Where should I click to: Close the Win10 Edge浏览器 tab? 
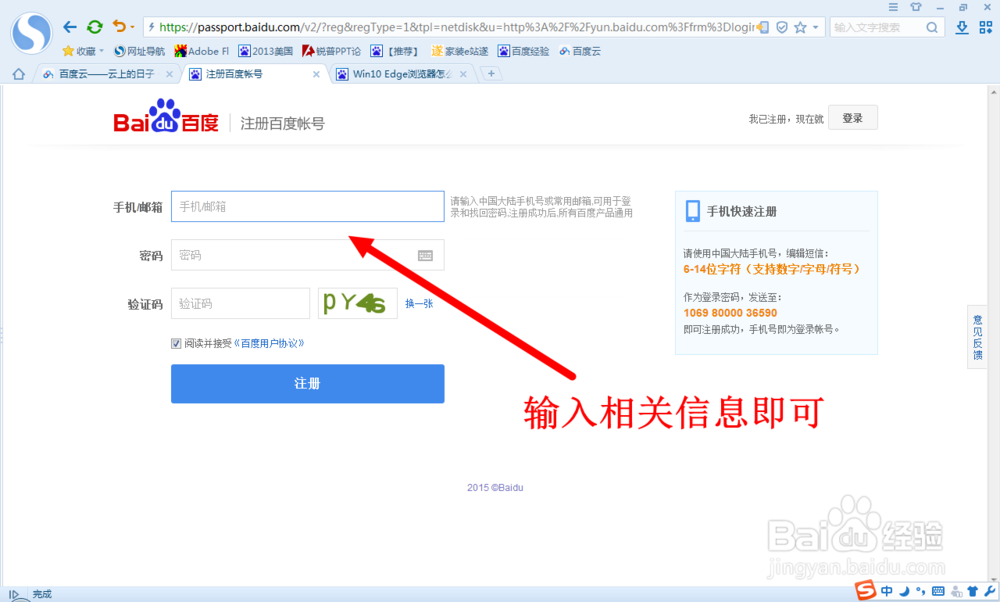pos(463,74)
